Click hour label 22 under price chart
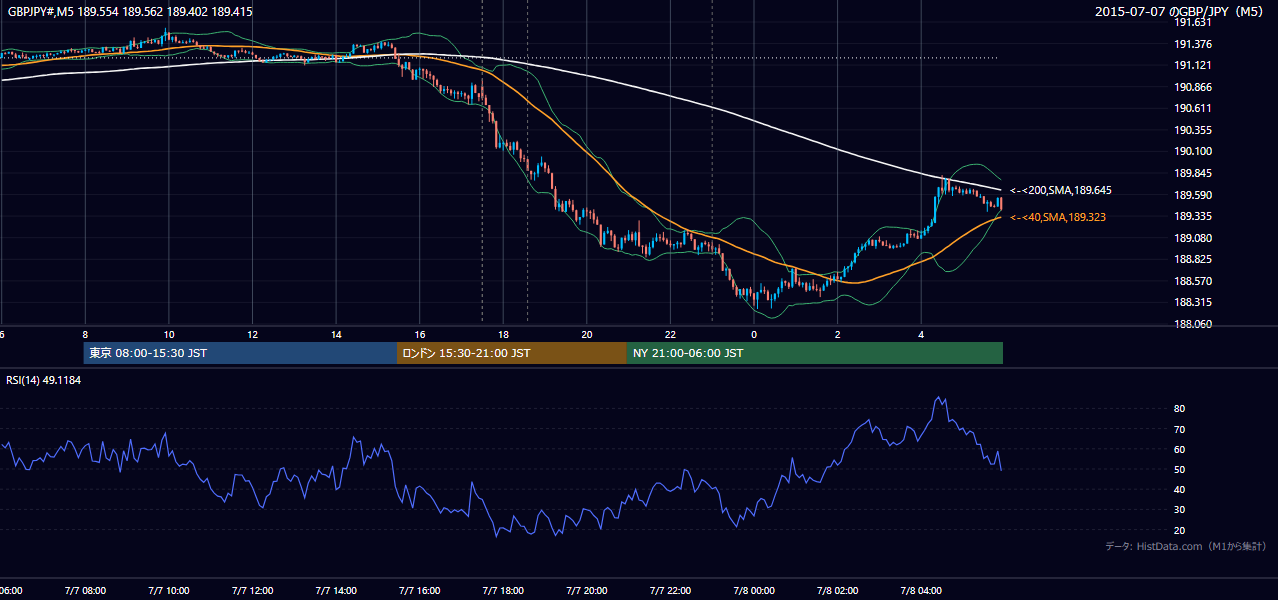The width and height of the screenshot is (1278, 600). coord(671,334)
